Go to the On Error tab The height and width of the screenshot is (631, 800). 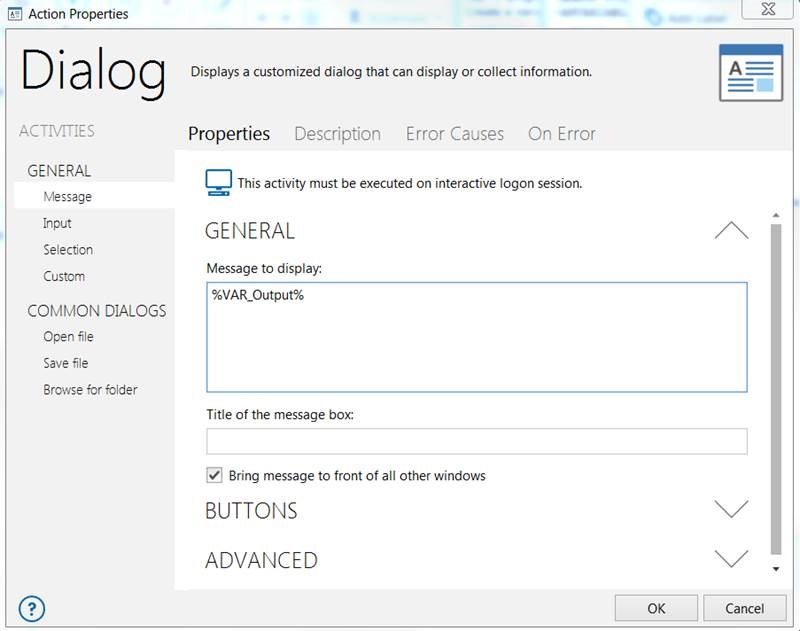click(562, 134)
